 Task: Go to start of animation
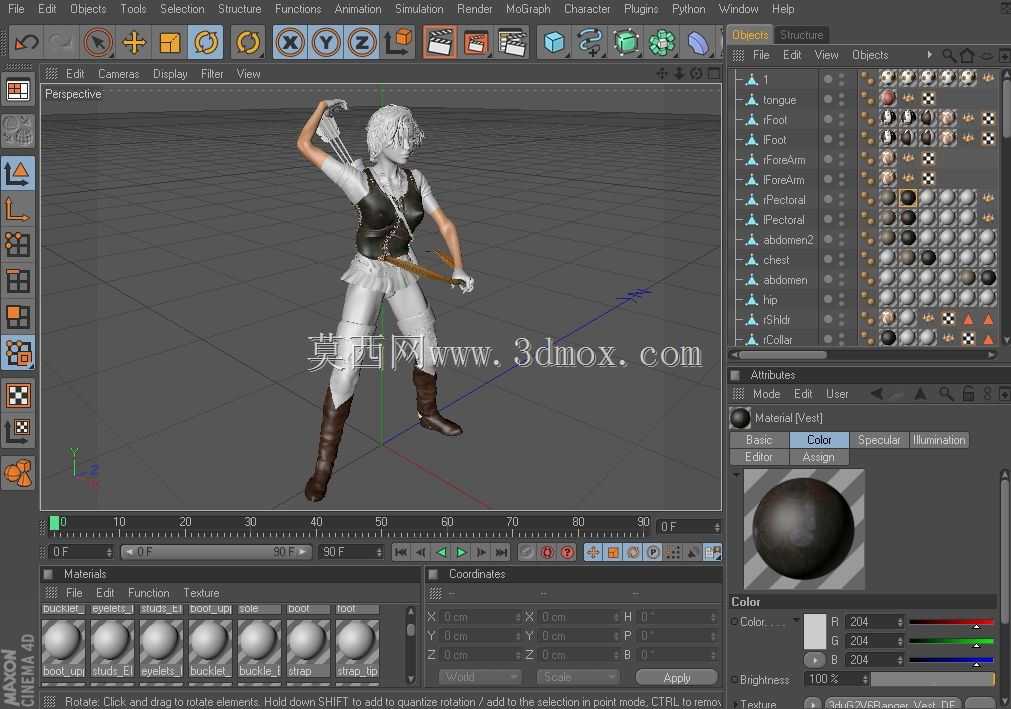pos(400,552)
